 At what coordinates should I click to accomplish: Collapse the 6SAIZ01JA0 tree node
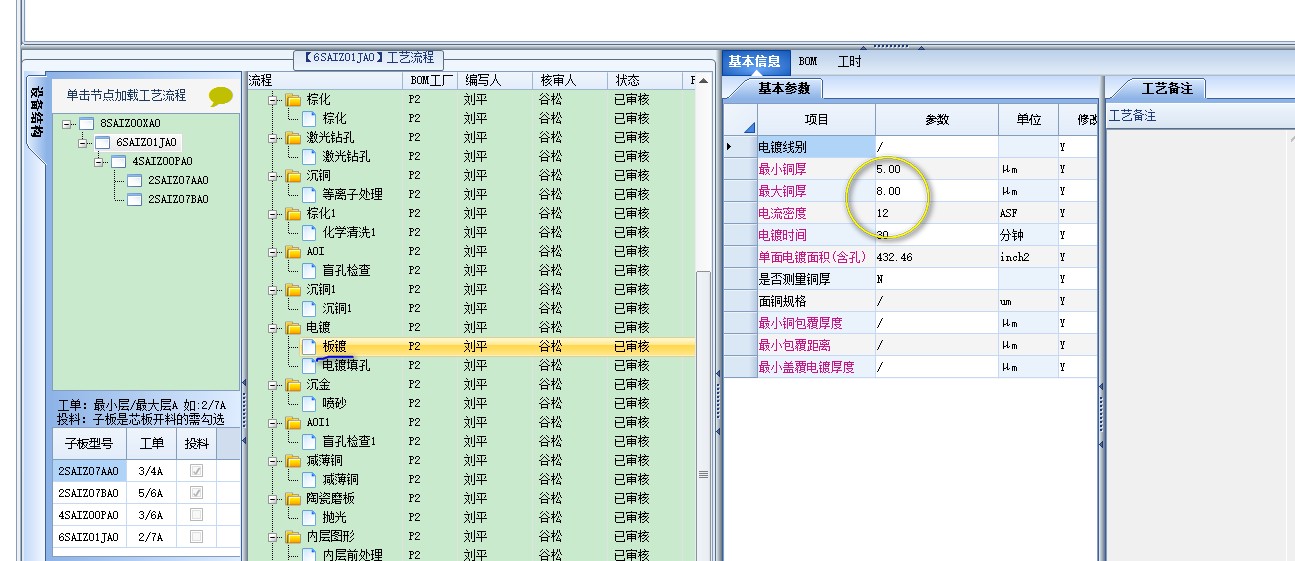point(83,143)
